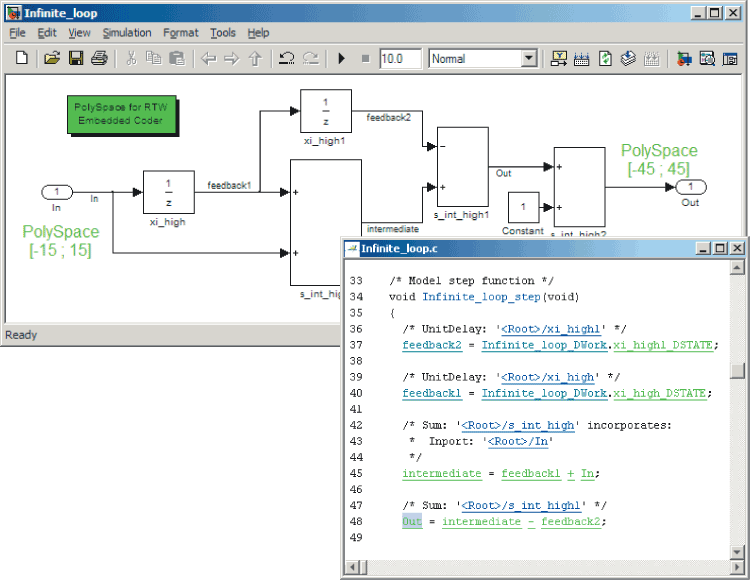Image resolution: width=750 pixels, height=581 pixels.
Task: Click the New model icon
Action: pos(22,59)
